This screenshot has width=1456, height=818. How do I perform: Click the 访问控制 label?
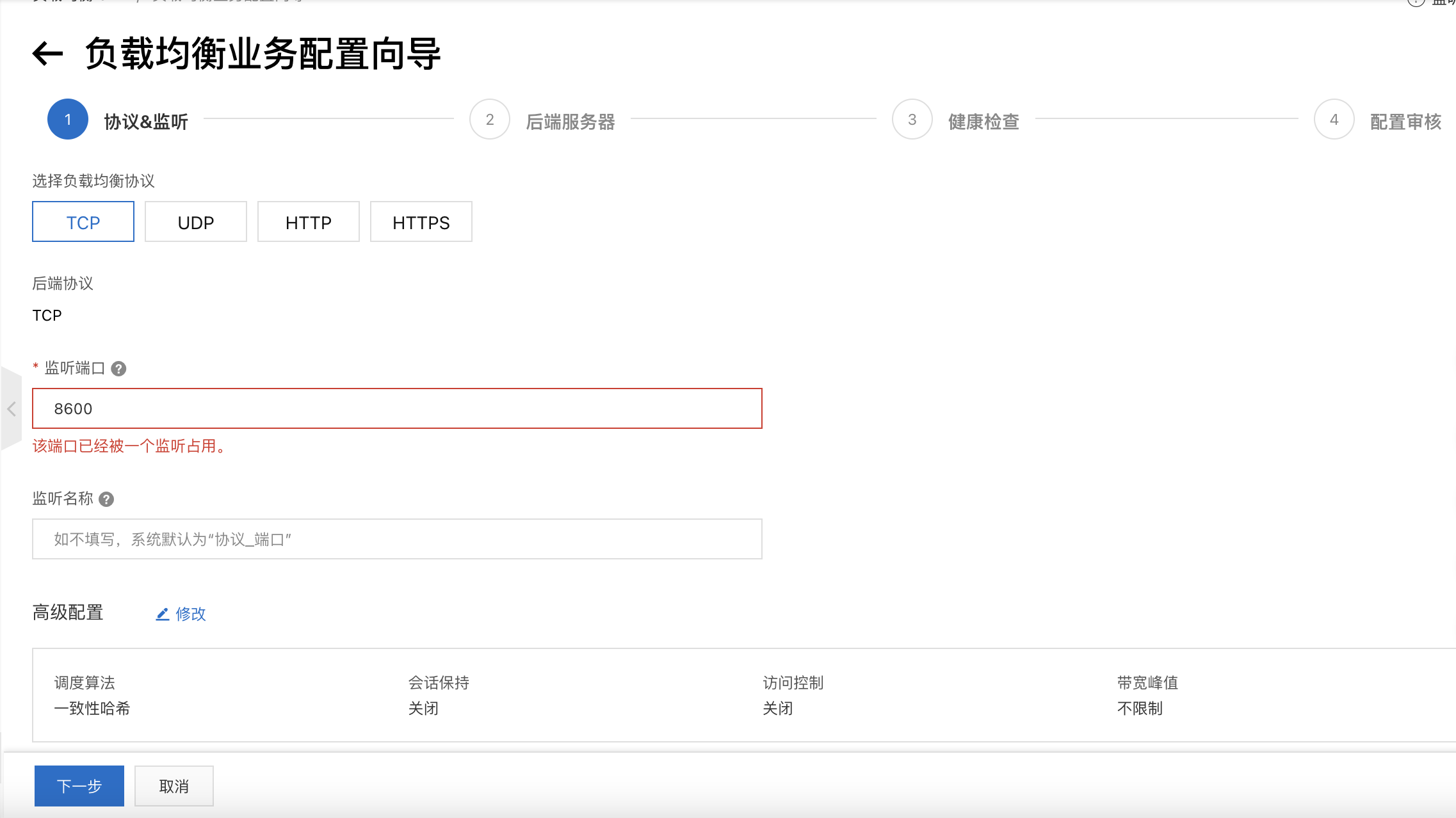[x=793, y=683]
